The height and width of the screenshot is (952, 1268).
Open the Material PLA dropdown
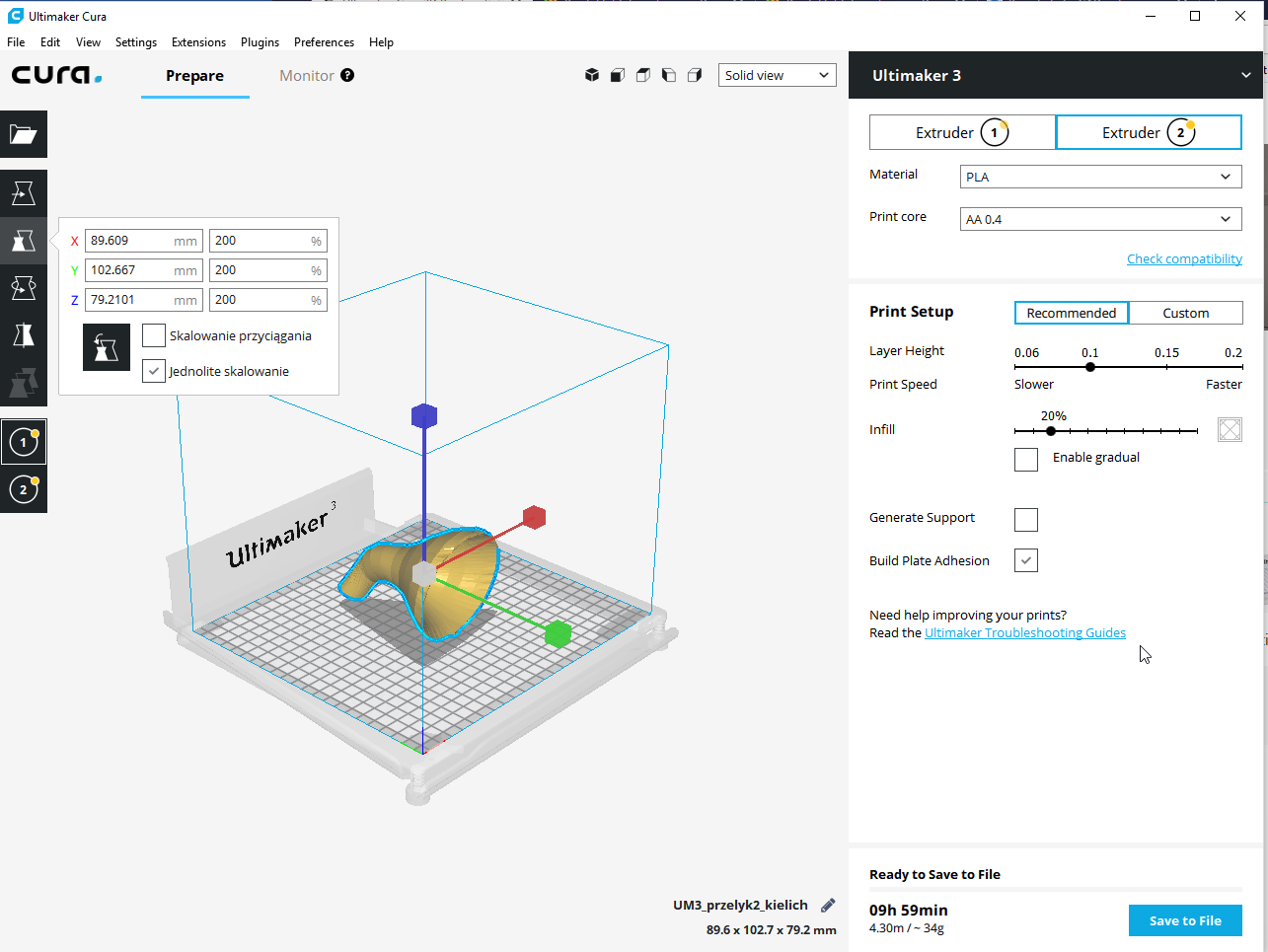[1101, 177]
